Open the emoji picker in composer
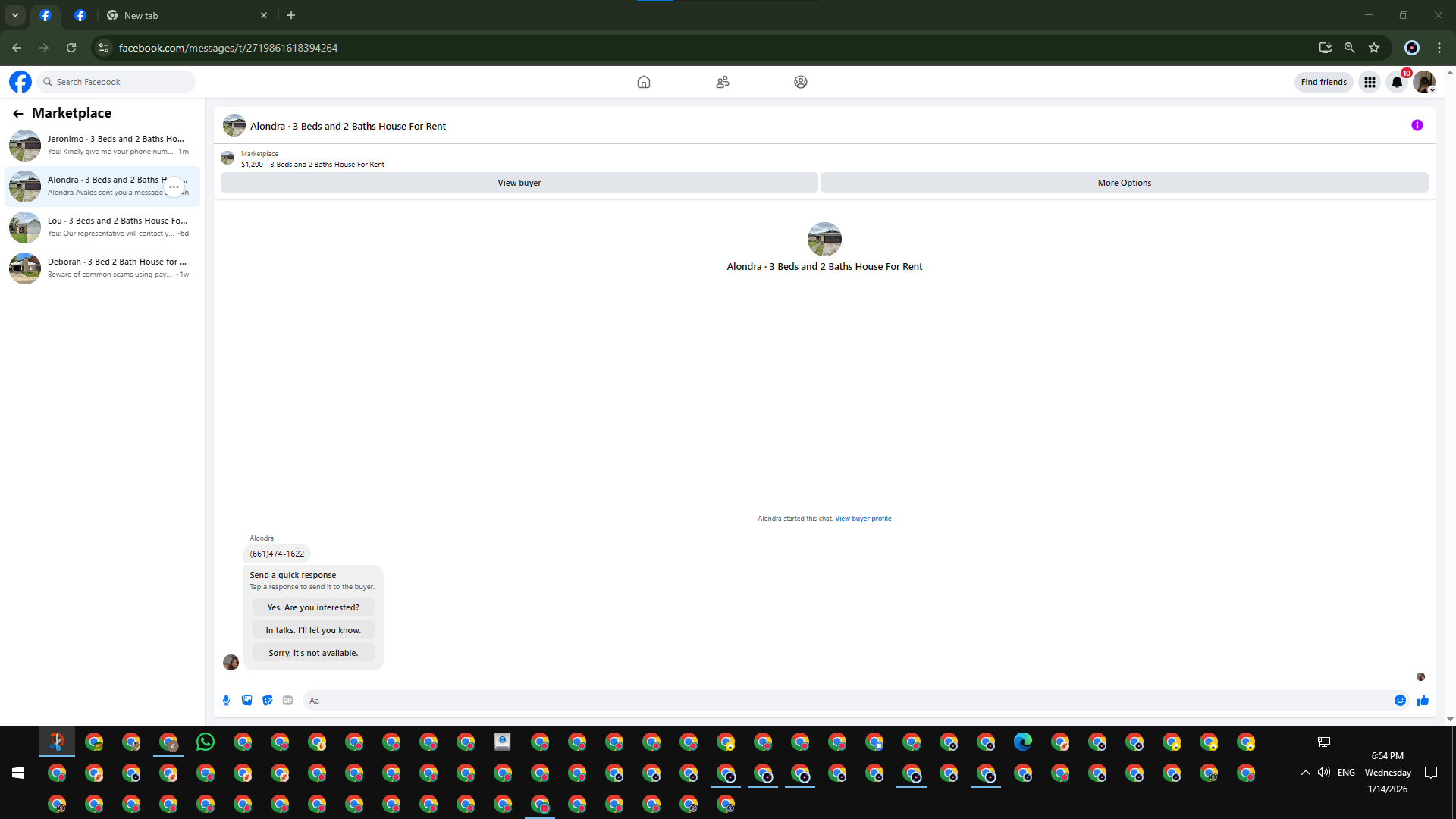 click(1400, 701)
